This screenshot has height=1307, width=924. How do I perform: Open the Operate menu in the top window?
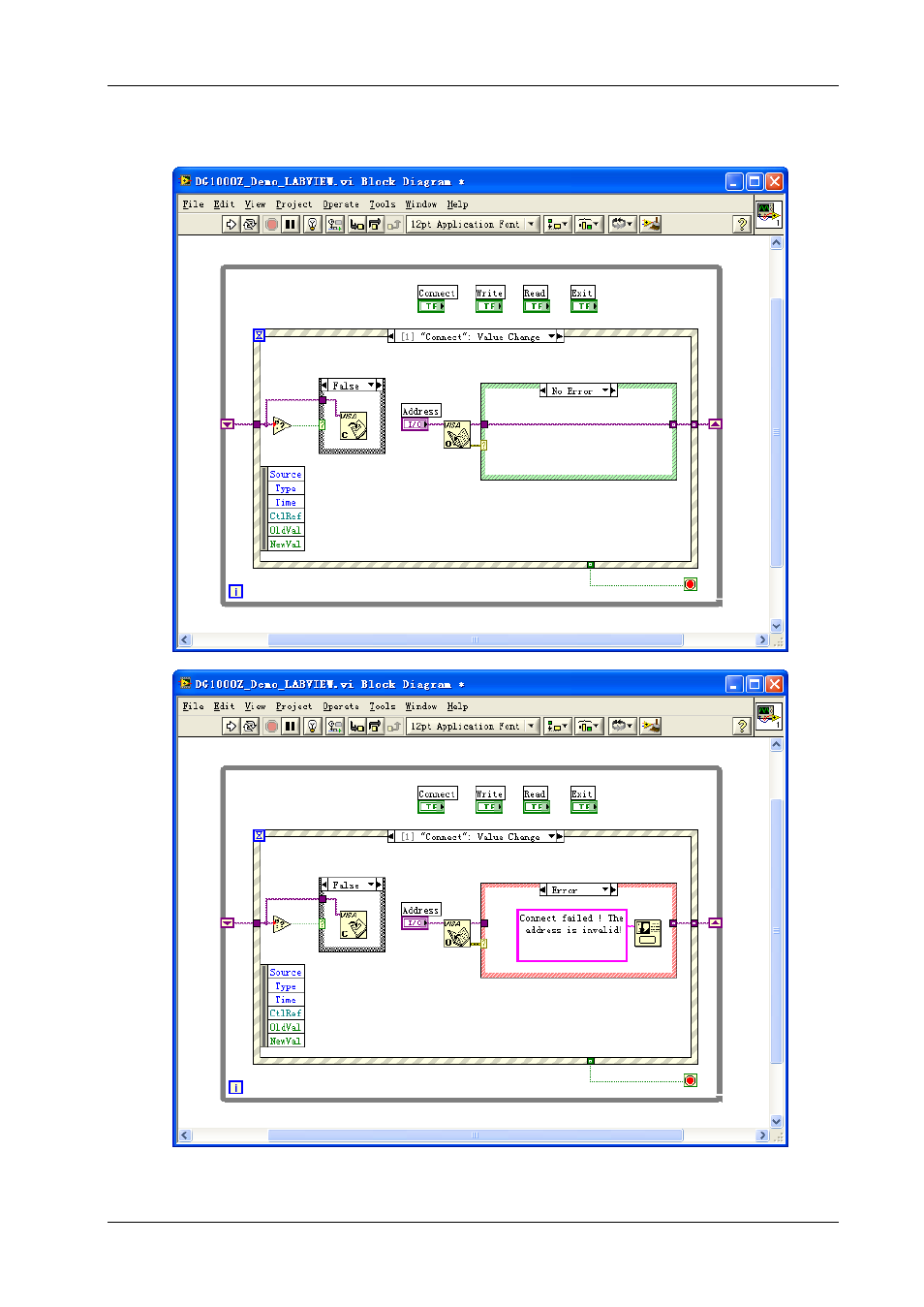341,204
